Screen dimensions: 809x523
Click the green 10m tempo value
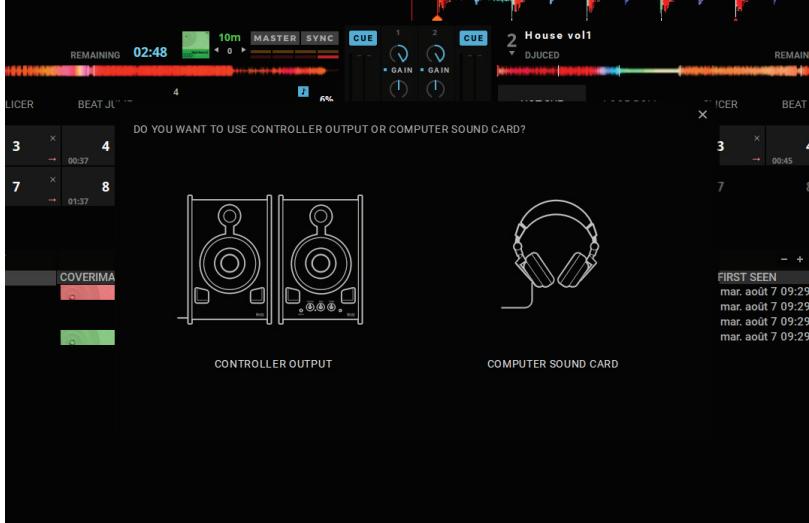coord(229,37)
